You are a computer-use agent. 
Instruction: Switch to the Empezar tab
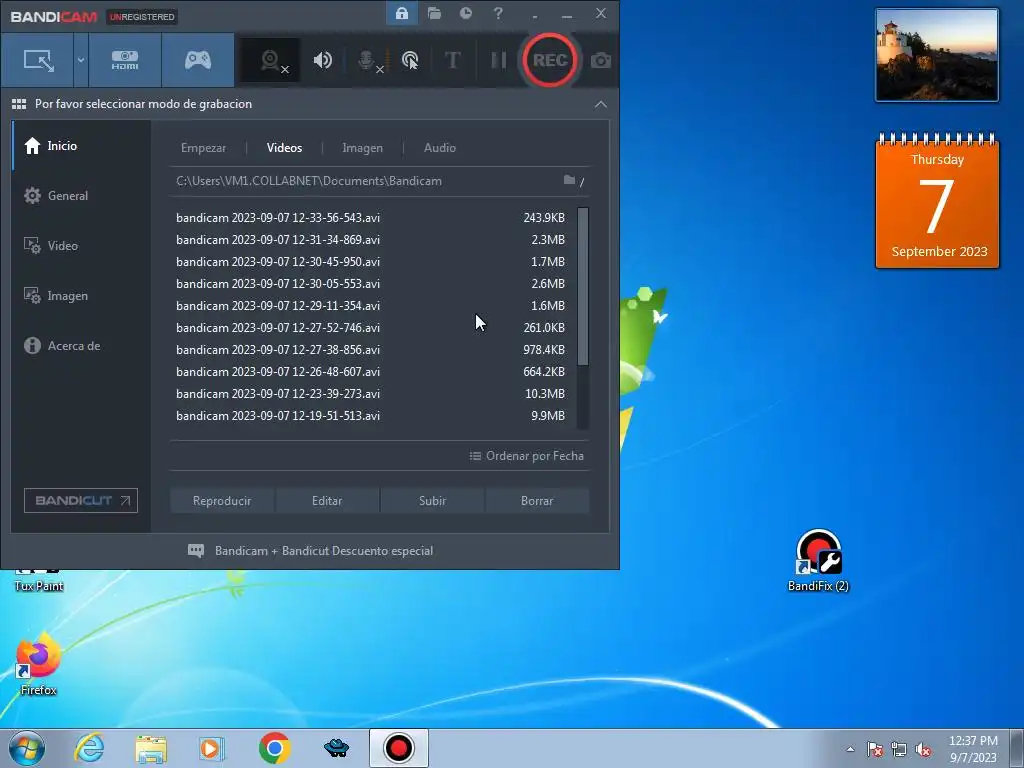point(203,148)
